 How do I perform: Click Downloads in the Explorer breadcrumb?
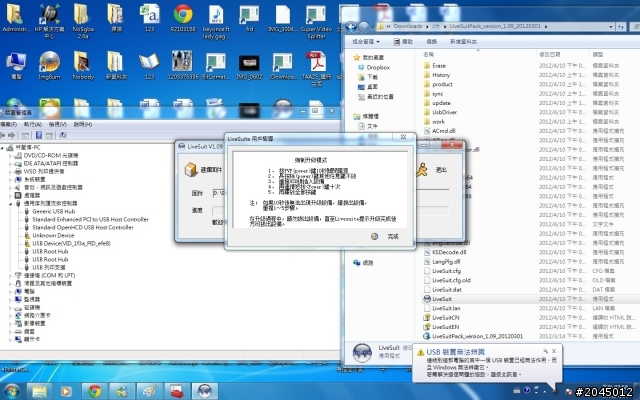point(408,26)
